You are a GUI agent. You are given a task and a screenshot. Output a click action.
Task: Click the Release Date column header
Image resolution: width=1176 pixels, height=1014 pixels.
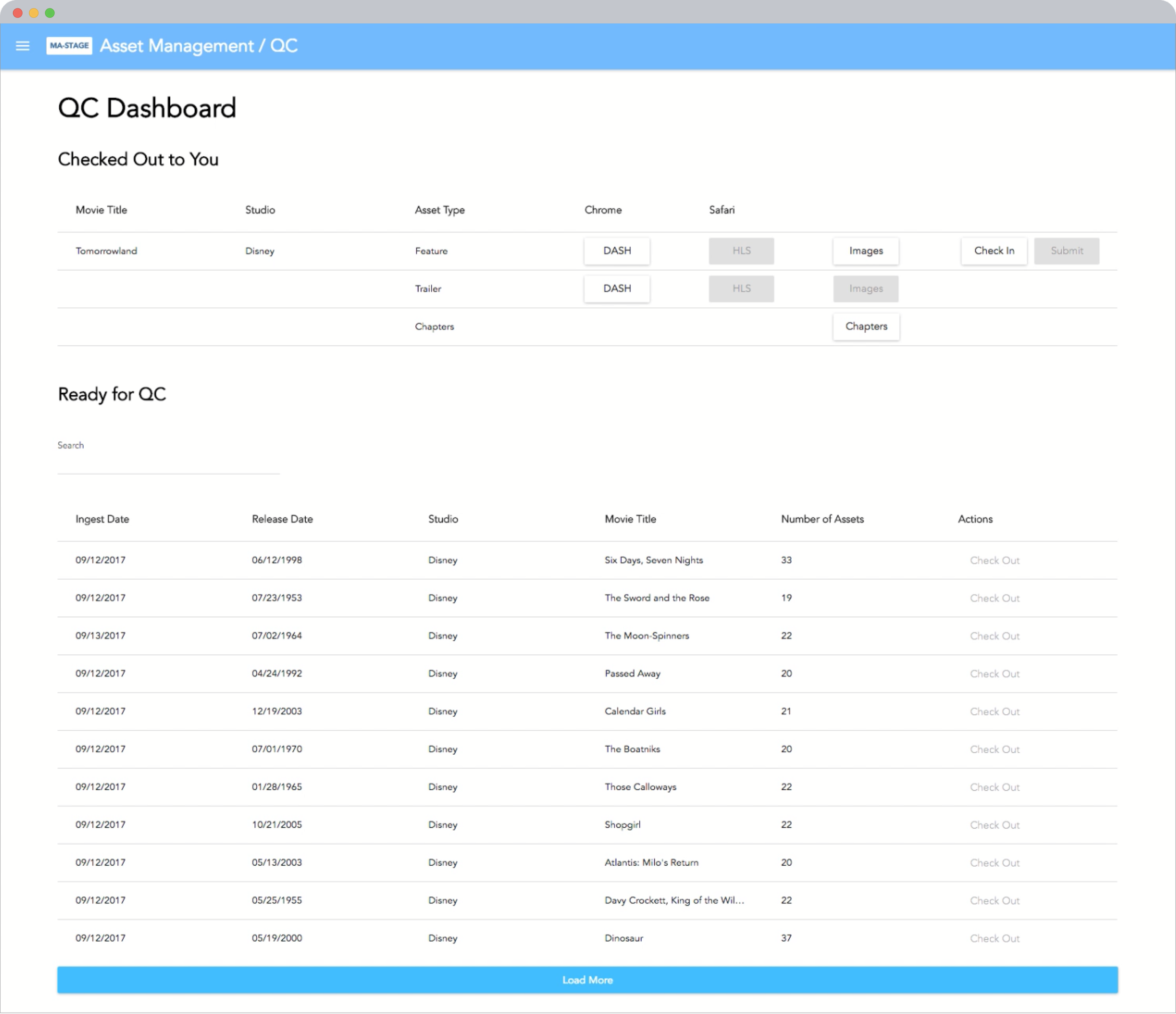pos(282,519)
